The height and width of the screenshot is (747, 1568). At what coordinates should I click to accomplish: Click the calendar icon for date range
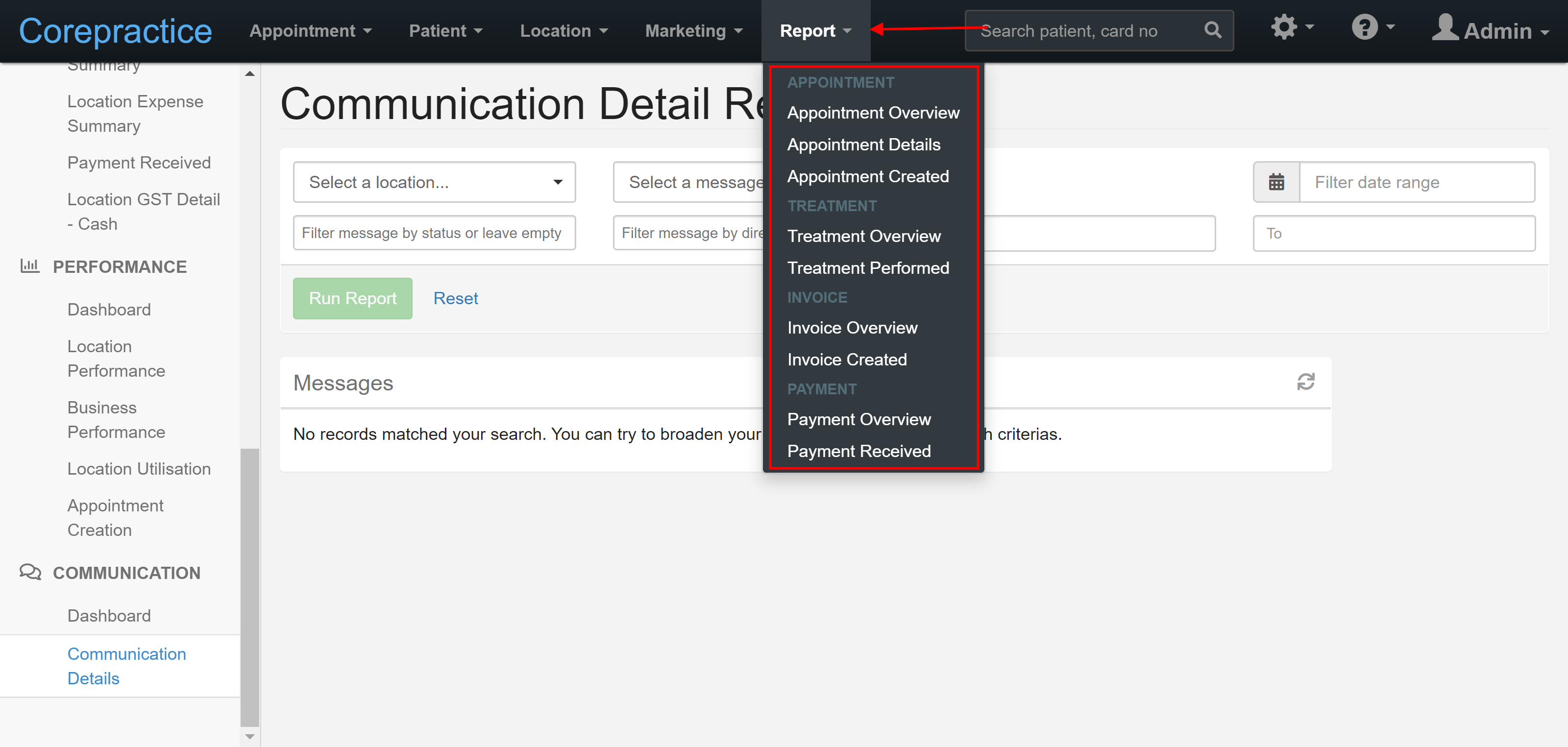pos(1276,182)
